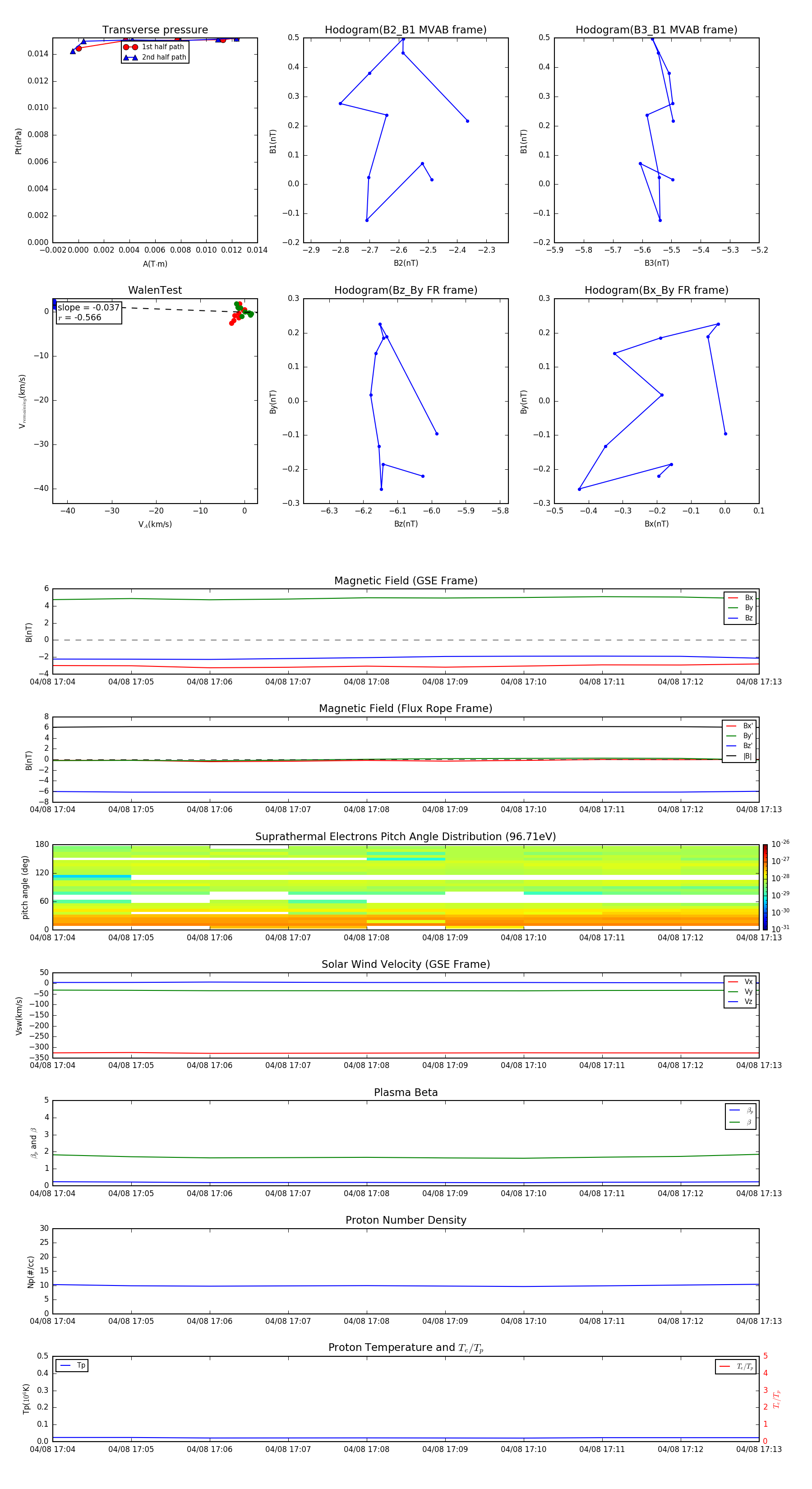This screenshot has height=1489, width=812.
Task: Click the "A(T·m)" x-axis label
Action: tap(155, 264)
